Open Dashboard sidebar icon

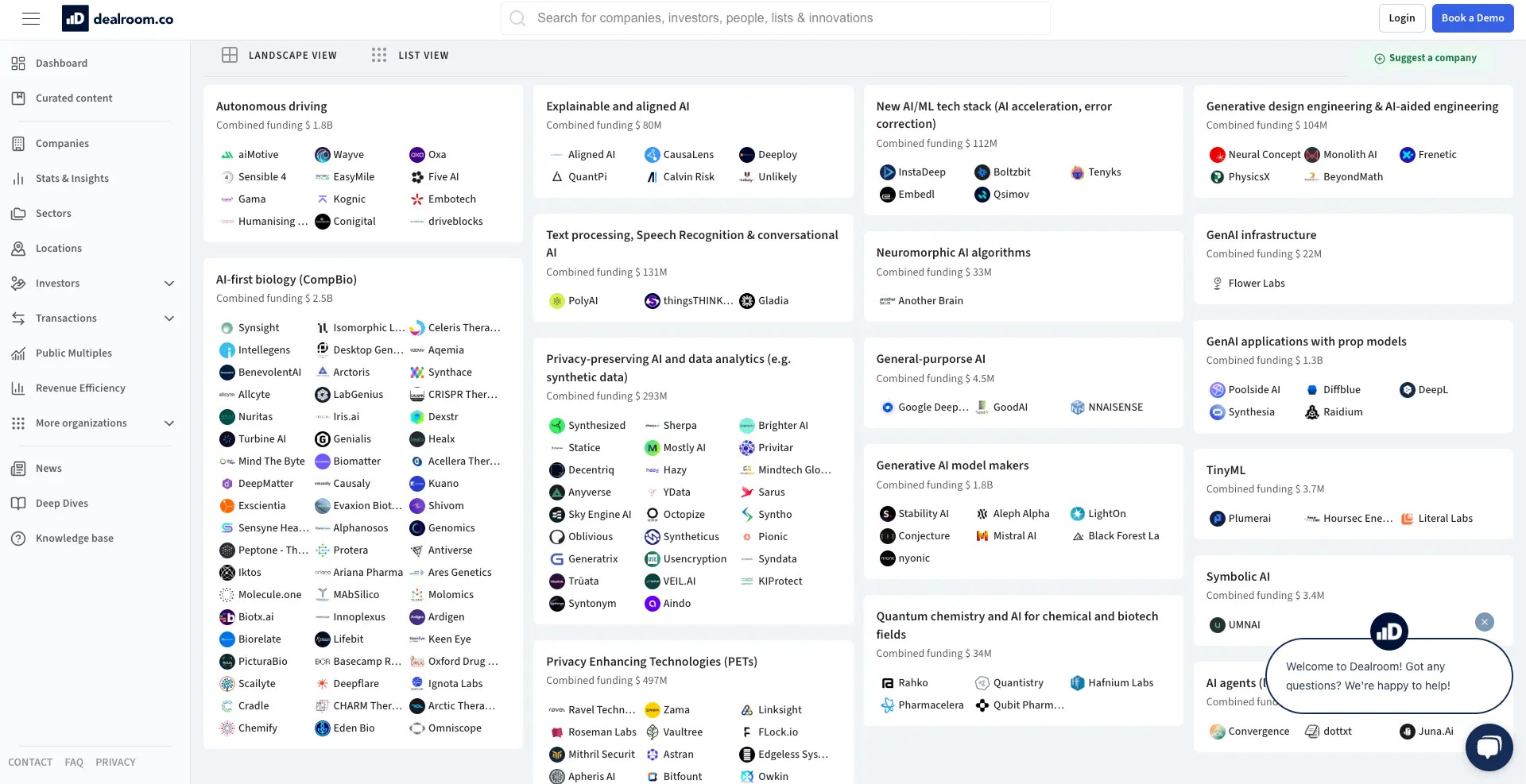18,64
